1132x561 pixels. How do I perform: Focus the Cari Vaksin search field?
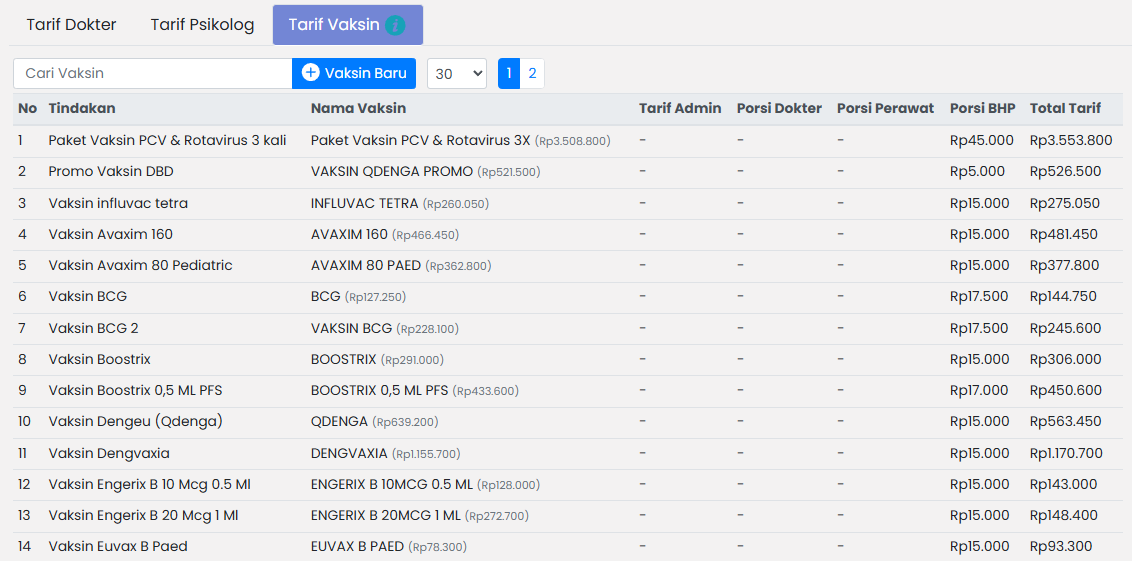(x=152, y=73)
